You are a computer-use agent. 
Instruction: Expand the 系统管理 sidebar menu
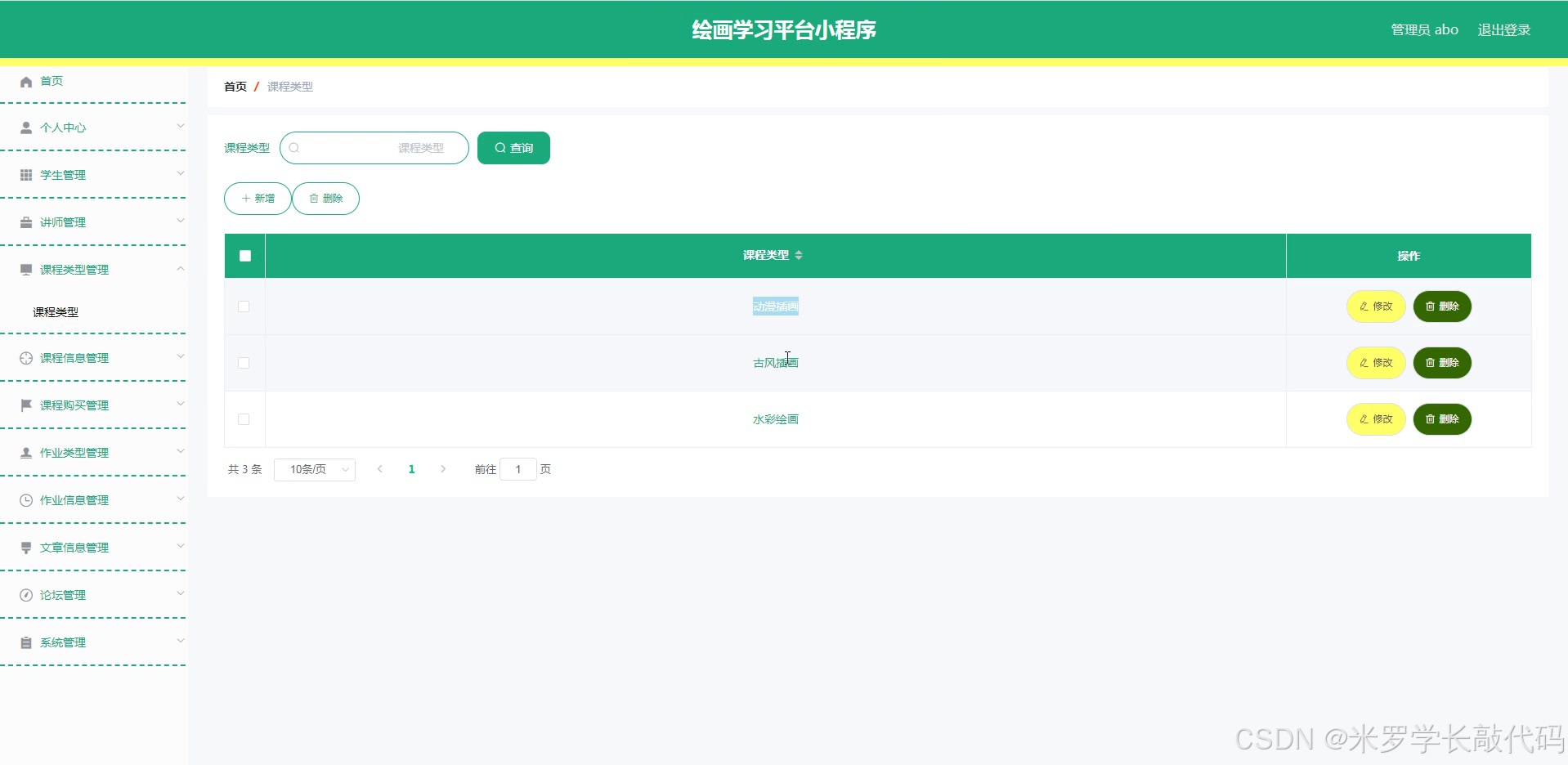(x=94, y=642)
